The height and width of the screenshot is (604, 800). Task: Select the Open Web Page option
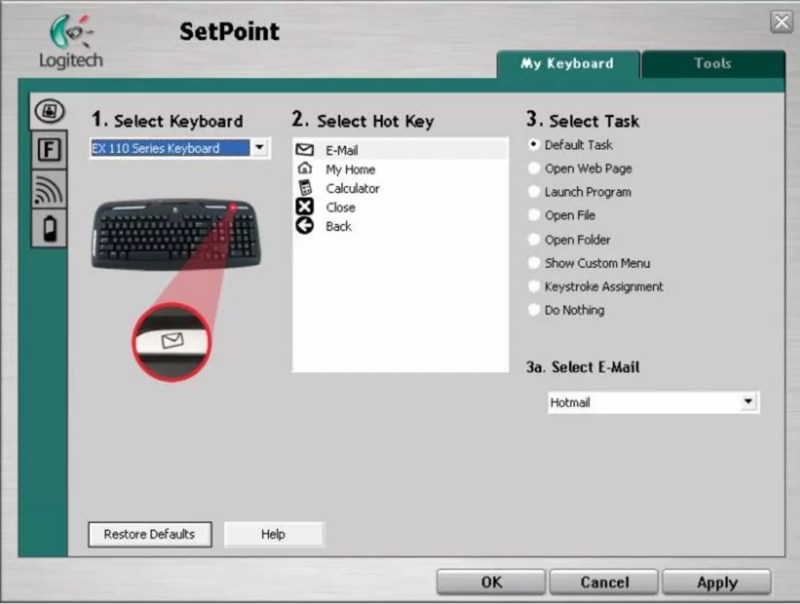[x=580, y=168]
